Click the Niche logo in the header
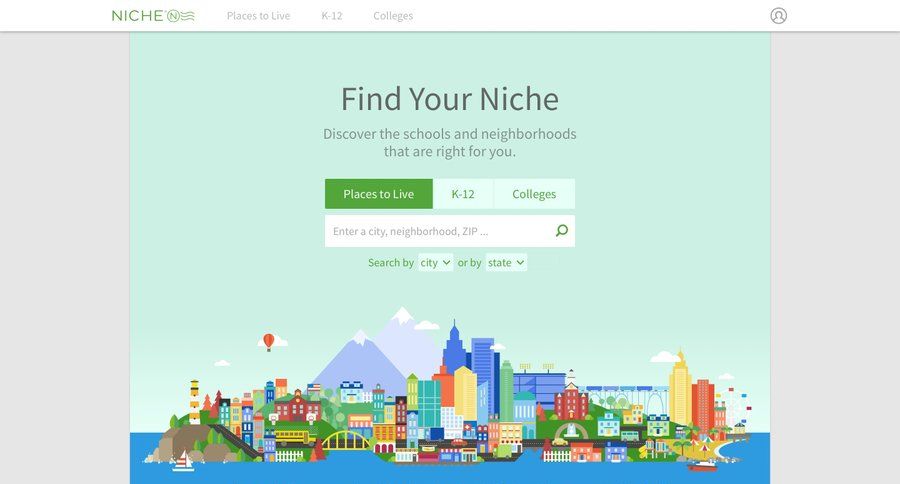This screenshot has height=484, width=900. point(153,16)
